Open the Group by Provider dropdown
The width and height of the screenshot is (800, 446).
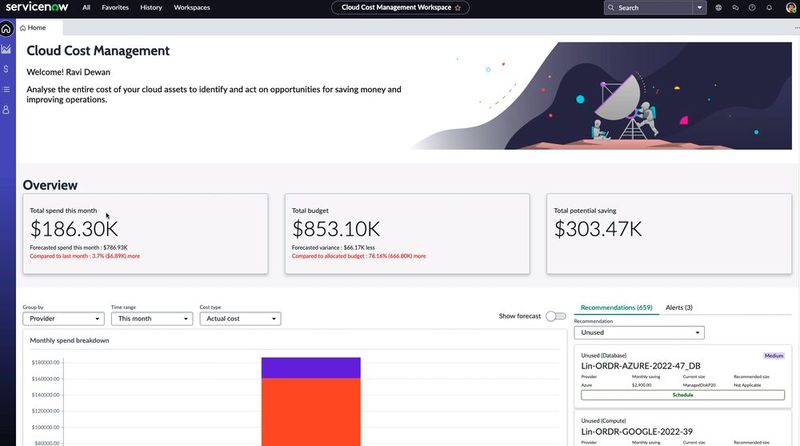coord(63,318)
